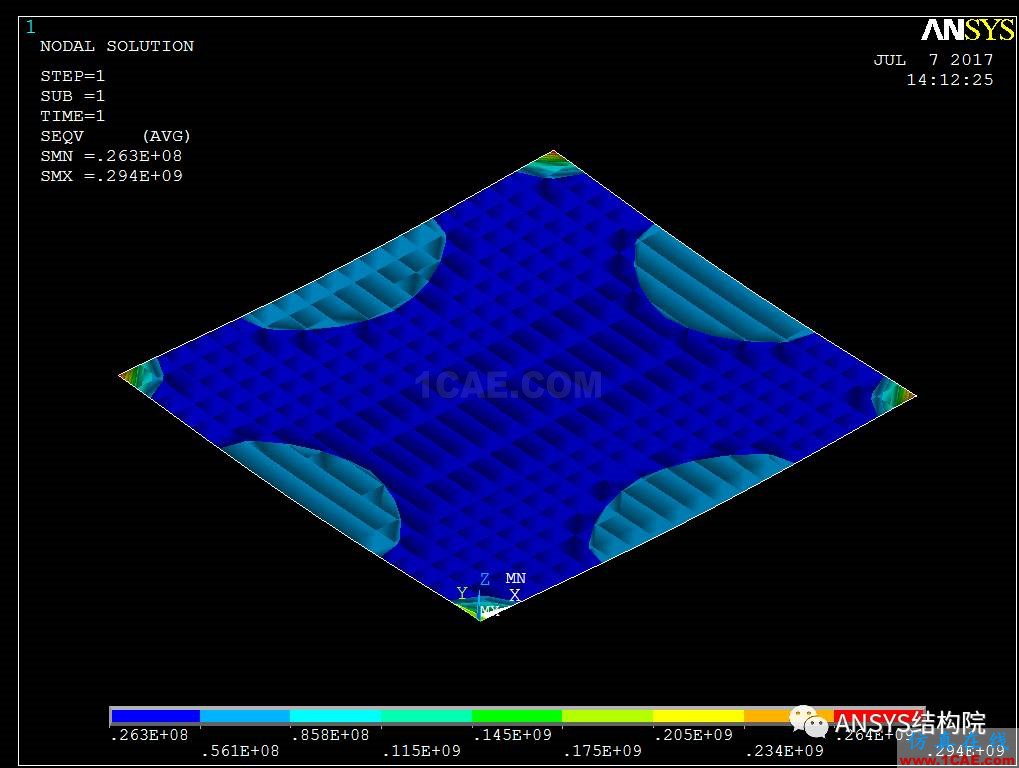Viewport: 1019px width, 768px height.
Task: Click the yellow legend color band
Action: tap(698, 716)
